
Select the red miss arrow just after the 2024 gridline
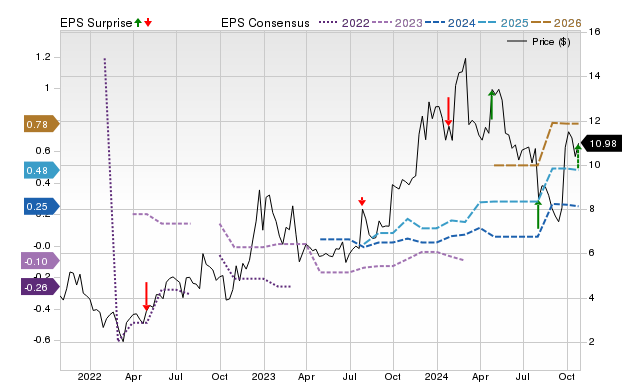(x=448, y=111)
